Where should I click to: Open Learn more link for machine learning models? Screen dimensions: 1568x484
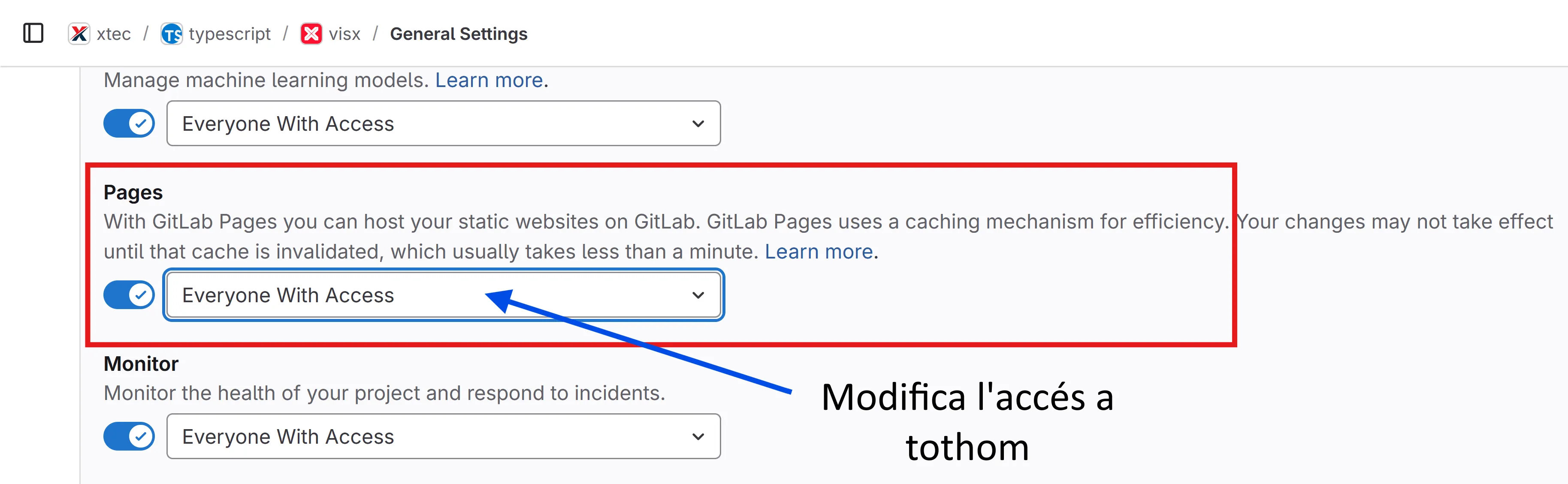click(x=489, y=80)
